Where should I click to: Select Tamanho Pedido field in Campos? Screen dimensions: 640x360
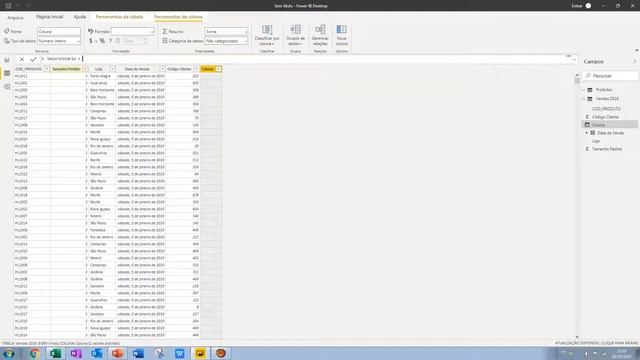point(607,149)
